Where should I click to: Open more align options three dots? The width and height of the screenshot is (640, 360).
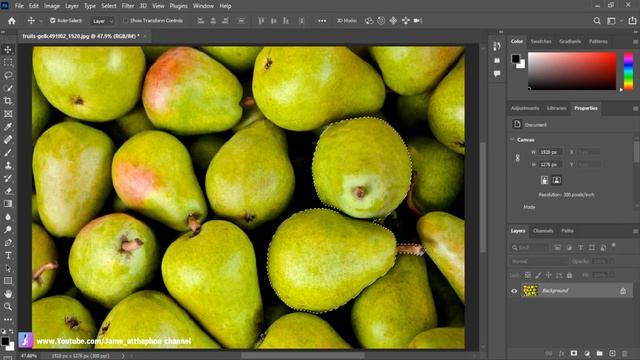click(322, 20)
